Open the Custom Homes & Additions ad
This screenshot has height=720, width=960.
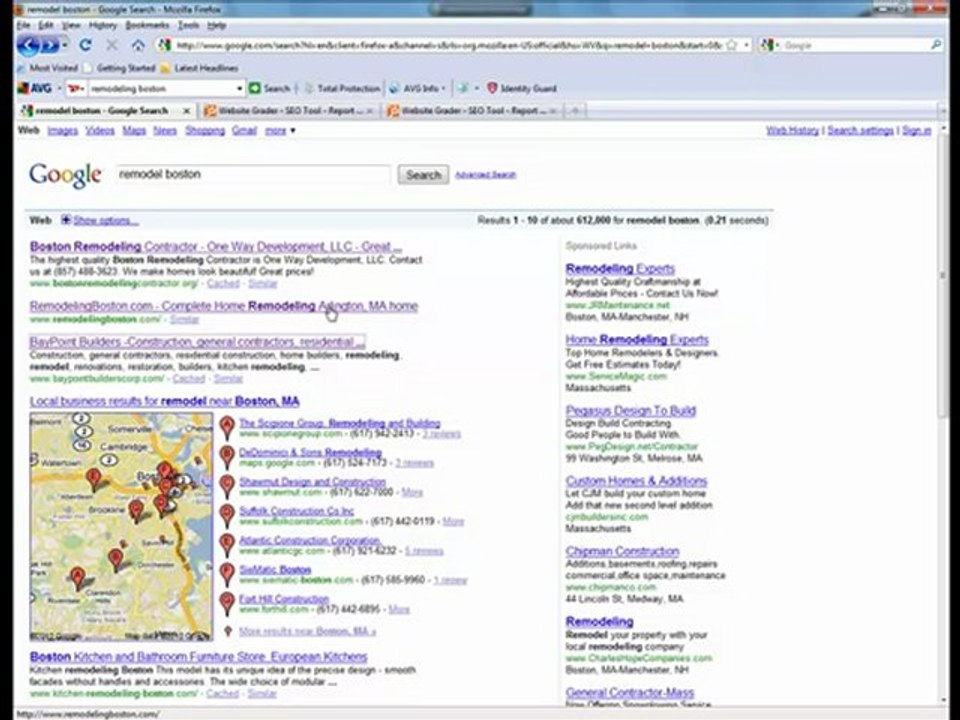click(636, 481)
